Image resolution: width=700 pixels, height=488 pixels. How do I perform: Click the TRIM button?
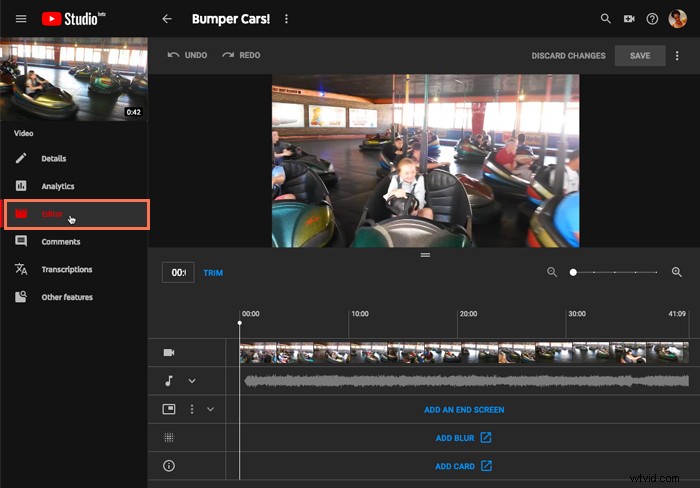(213, 273)
